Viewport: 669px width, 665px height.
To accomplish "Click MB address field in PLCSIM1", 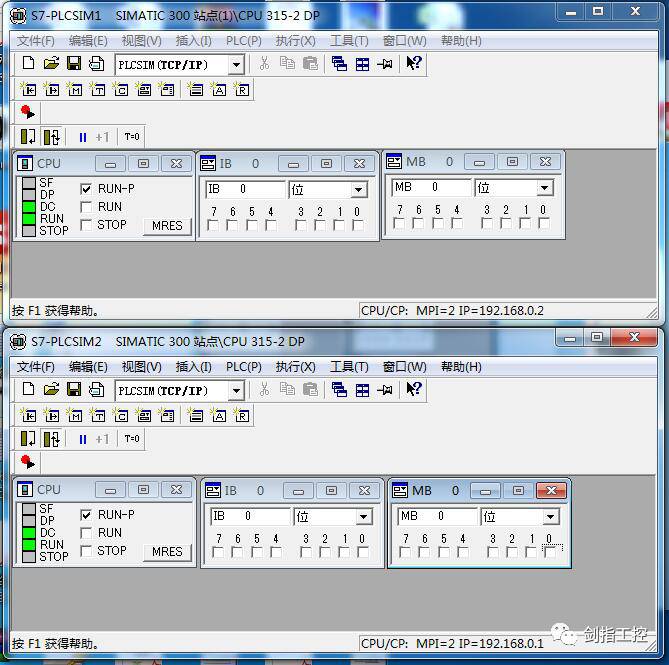I will pyautogui.click(x=431, y=188).
